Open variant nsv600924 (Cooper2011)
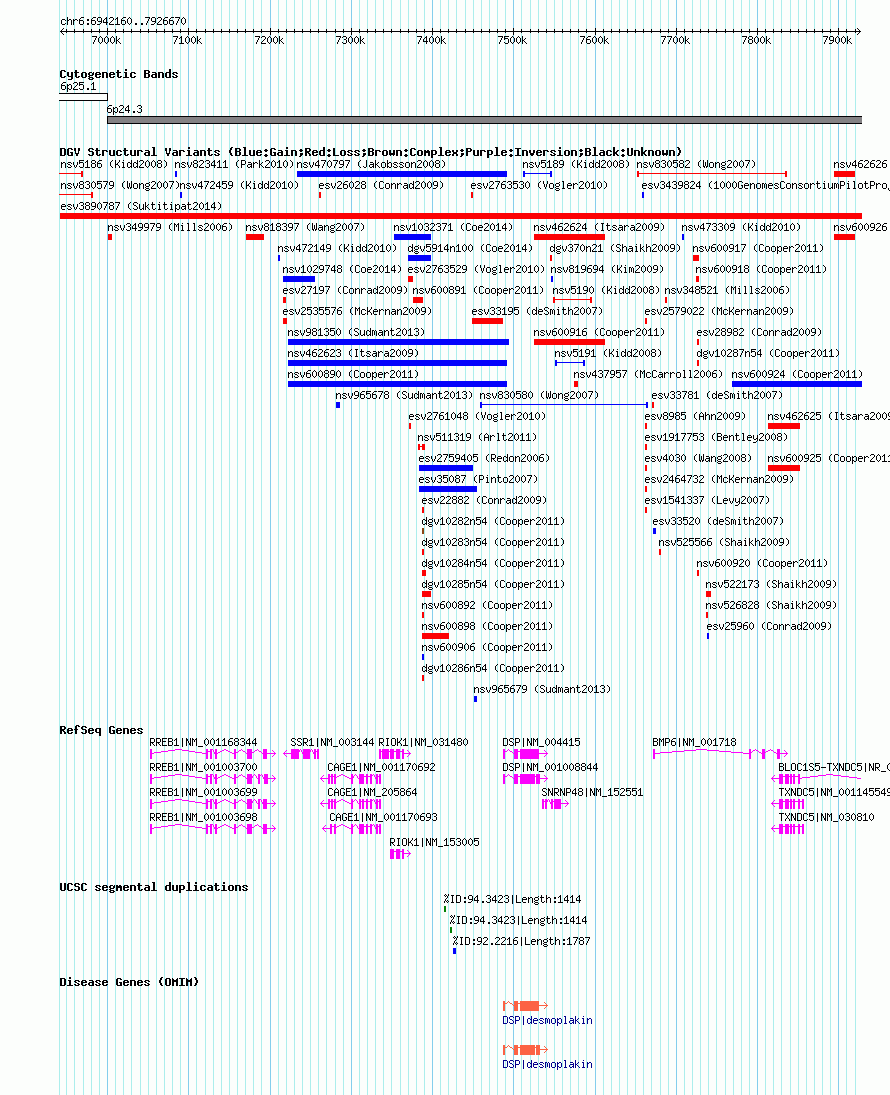890x1095 pixels. pyautogui.click(x=797, y=374)
